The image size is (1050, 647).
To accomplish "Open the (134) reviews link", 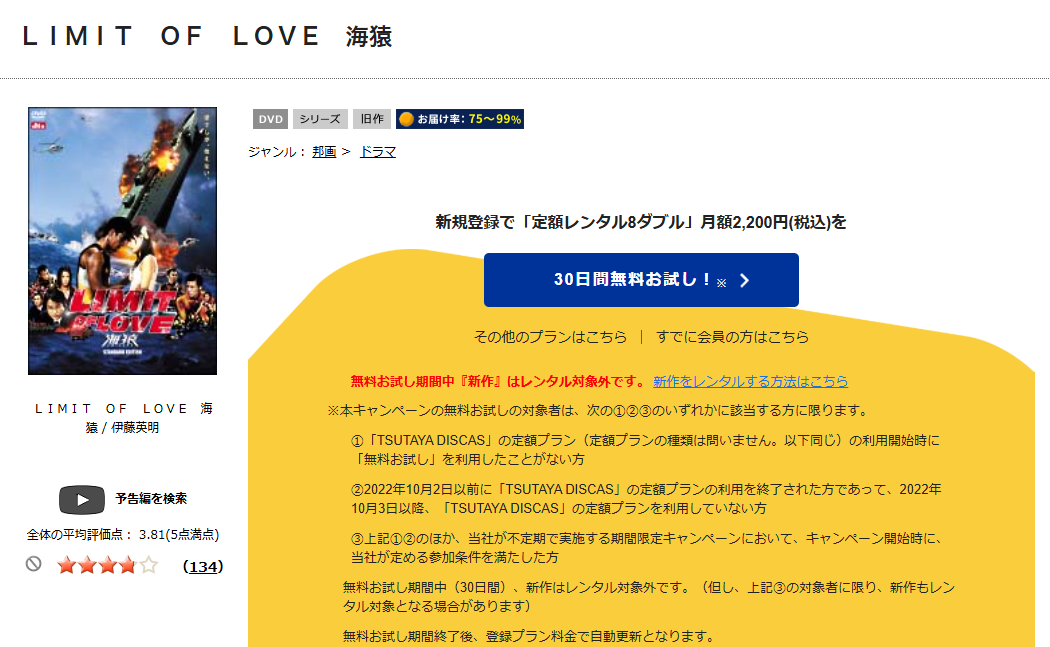I will 202,567.
